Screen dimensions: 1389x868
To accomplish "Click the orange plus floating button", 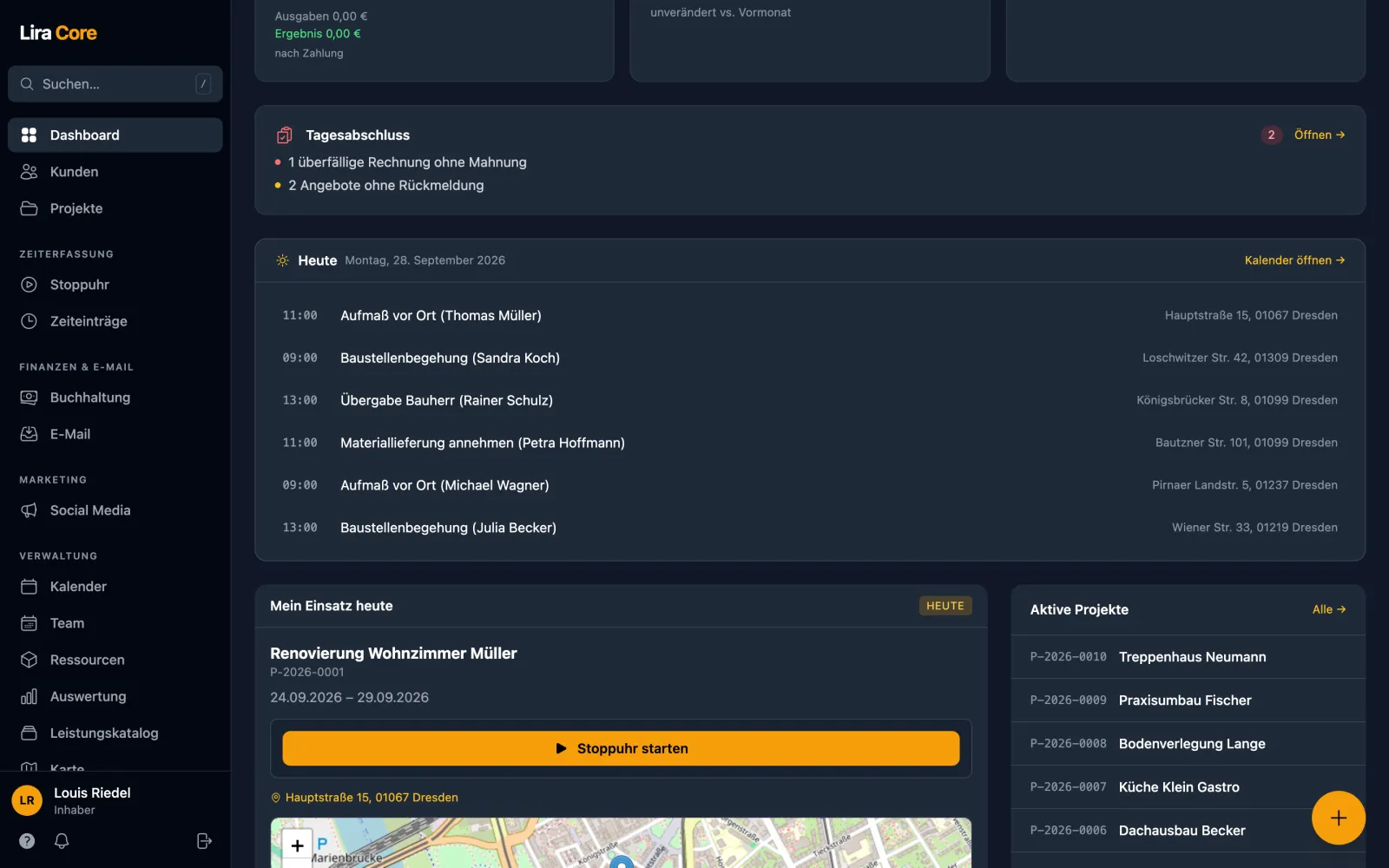I will (1338, 818).
